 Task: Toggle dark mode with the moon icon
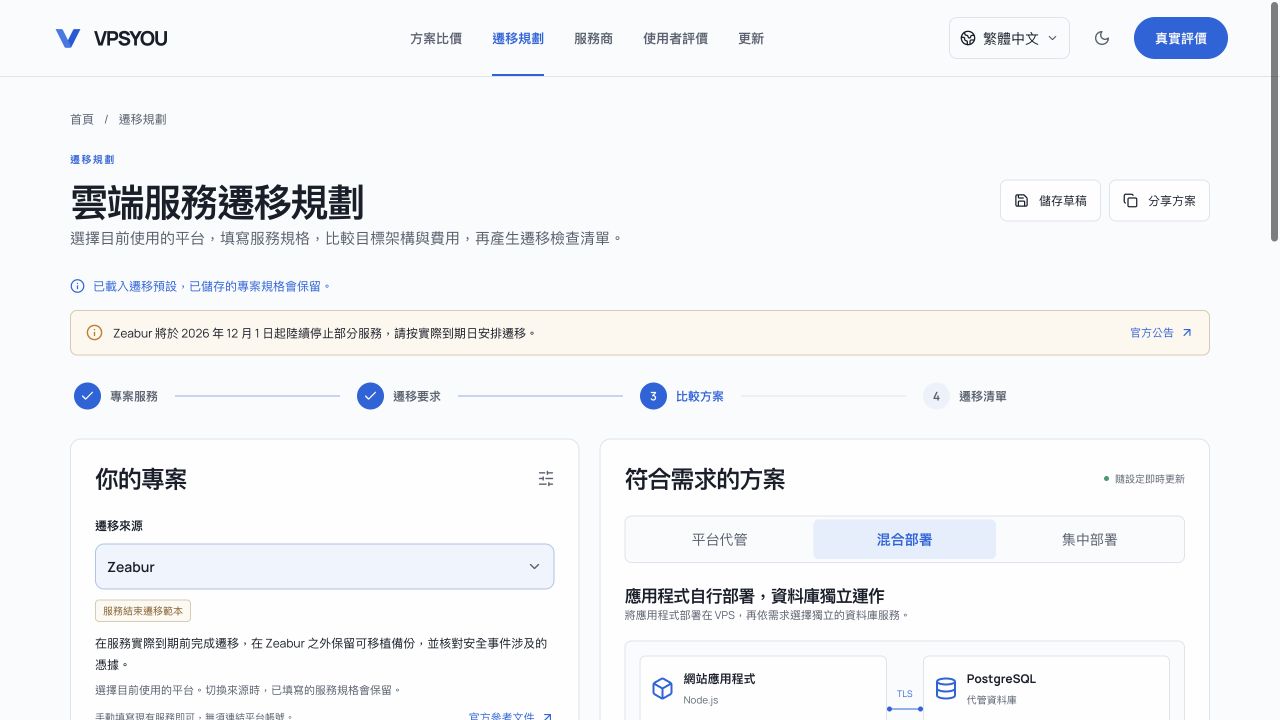point(1102,38)
